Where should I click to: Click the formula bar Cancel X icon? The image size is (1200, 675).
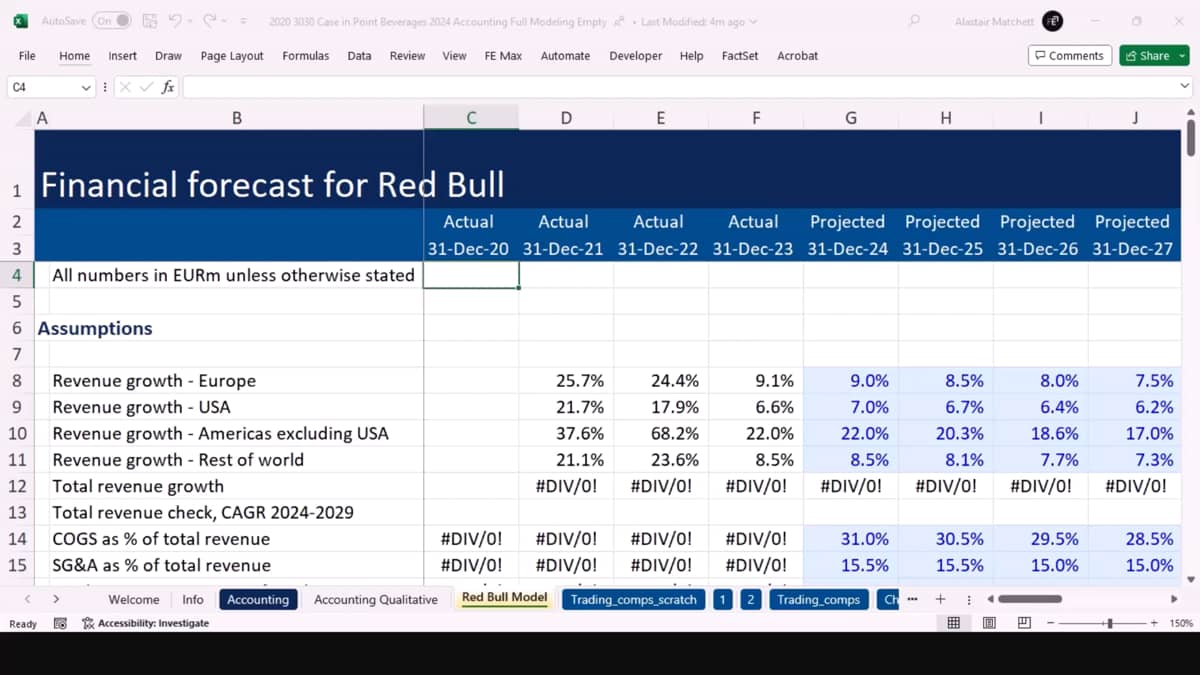[x=126, y=88]
